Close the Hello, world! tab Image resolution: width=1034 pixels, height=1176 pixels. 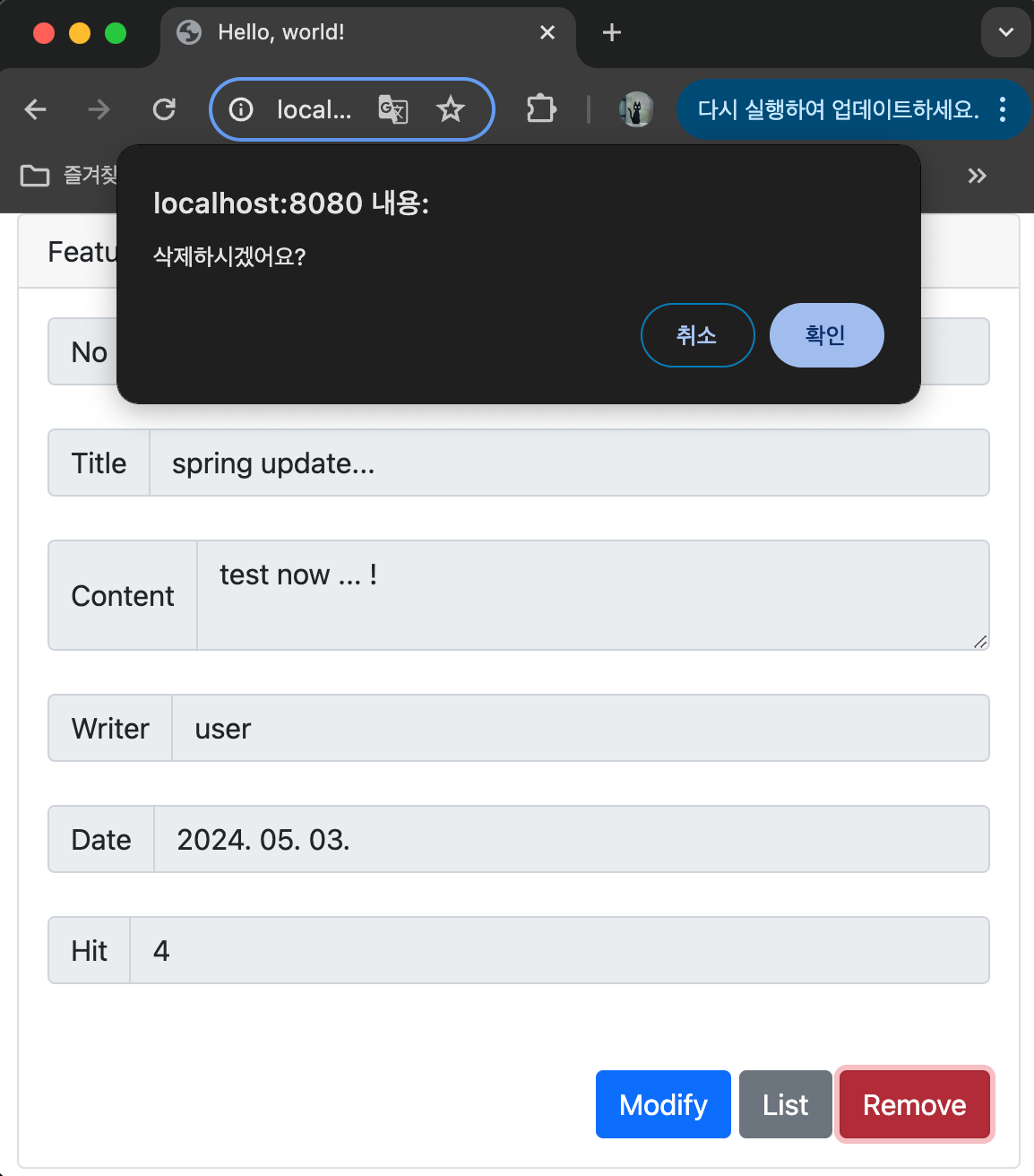(x=547, y=32)
